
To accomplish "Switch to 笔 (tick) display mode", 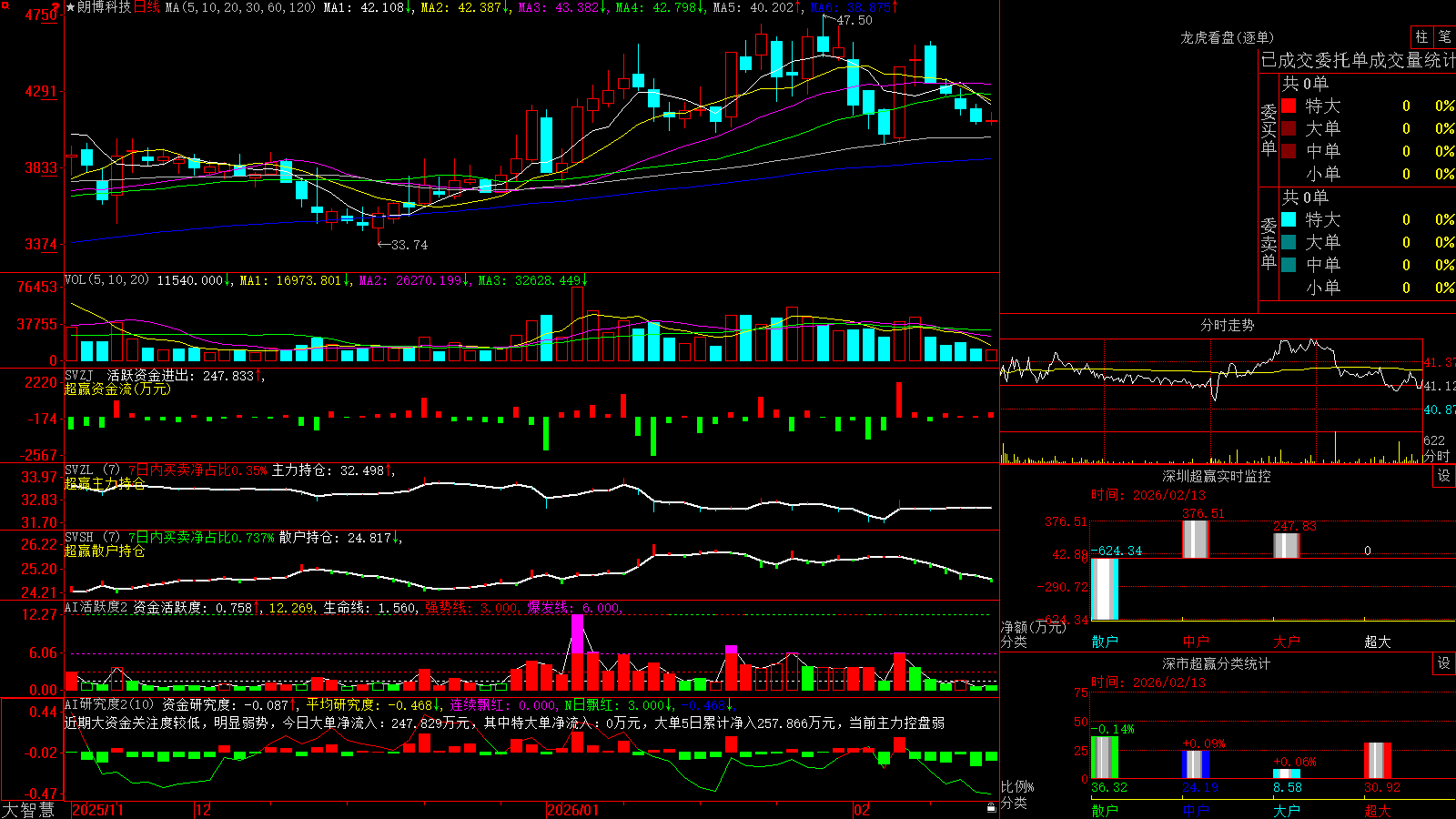I will (1444, 36).
